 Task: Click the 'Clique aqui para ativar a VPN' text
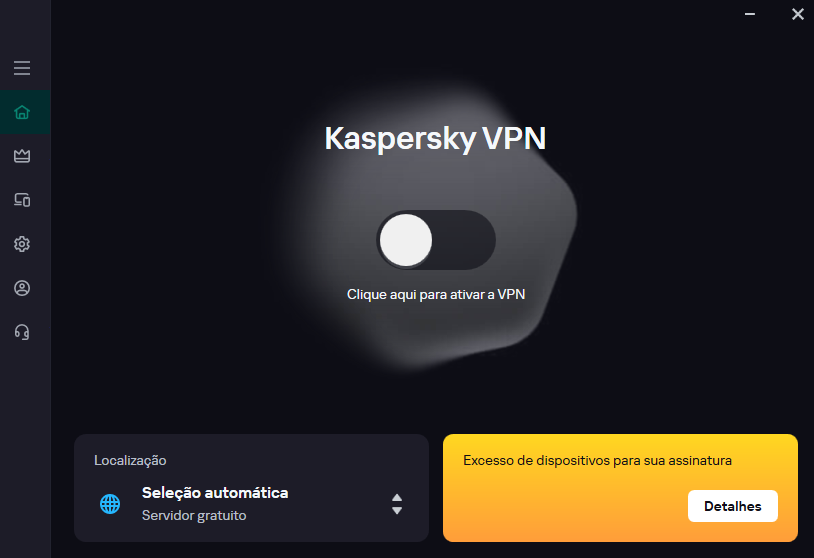(x=436, y=295)
